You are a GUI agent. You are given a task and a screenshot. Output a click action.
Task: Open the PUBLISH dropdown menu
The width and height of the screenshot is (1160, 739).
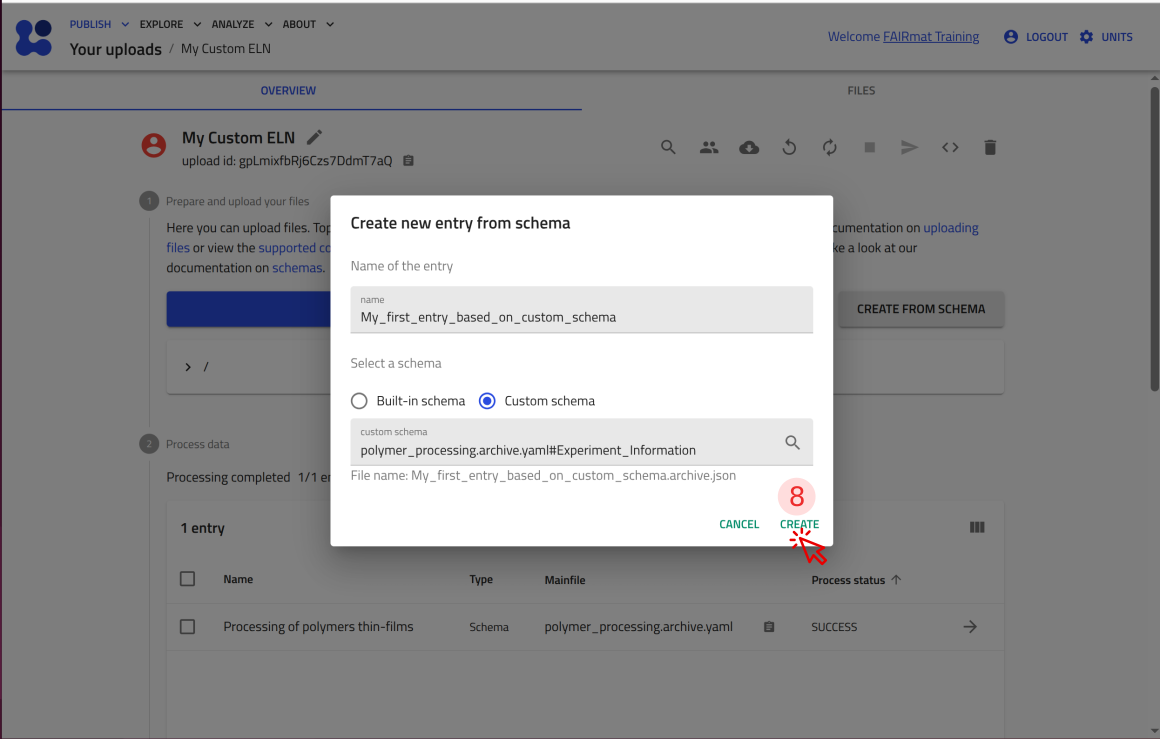pos(99,24)
